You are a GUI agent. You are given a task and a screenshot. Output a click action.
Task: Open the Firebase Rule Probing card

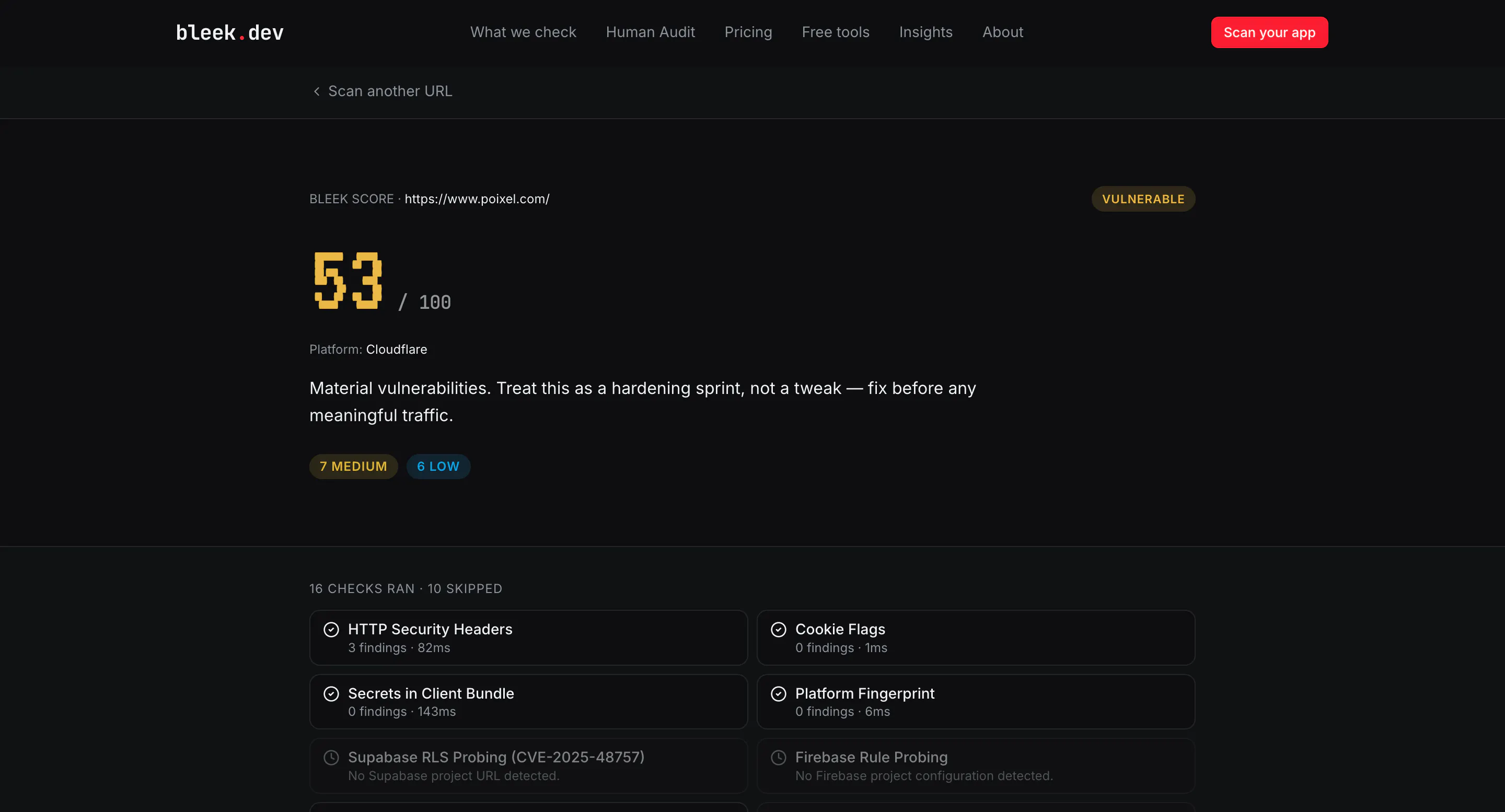(975, 766)
